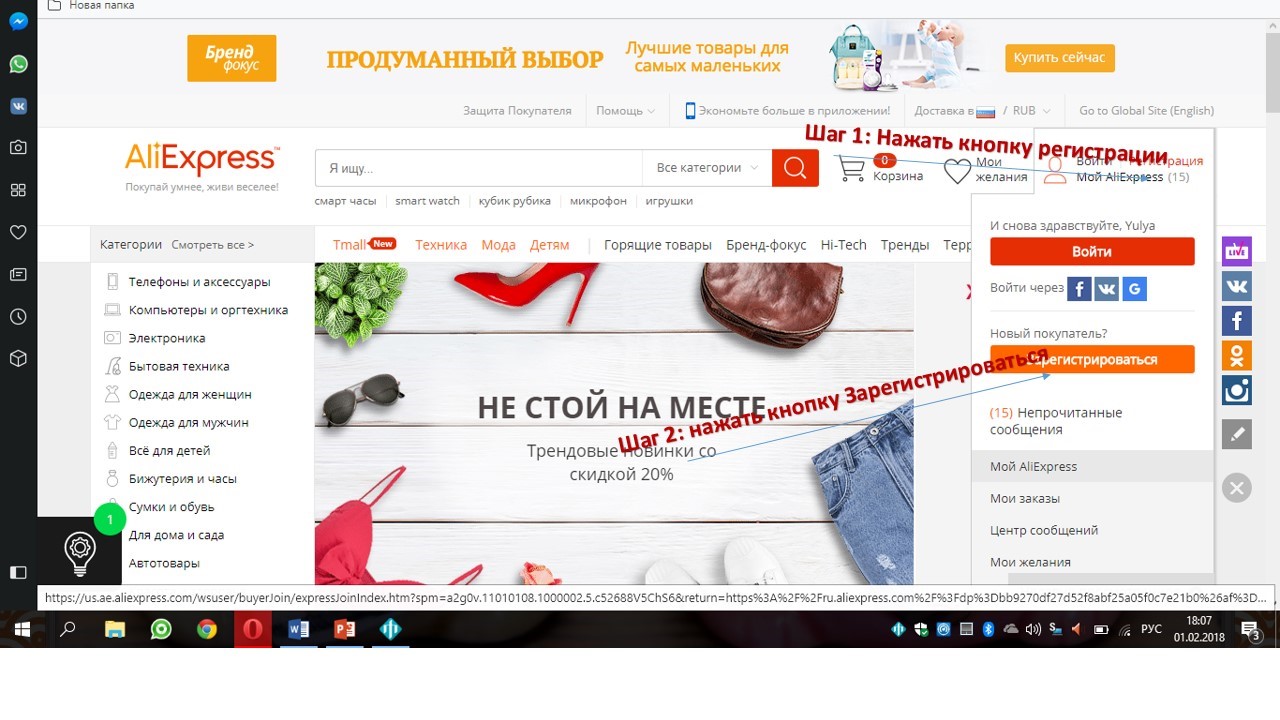The image size is (1280, 720).
Task: Share to Facebook from right rail
Action: pos(1237,320)
